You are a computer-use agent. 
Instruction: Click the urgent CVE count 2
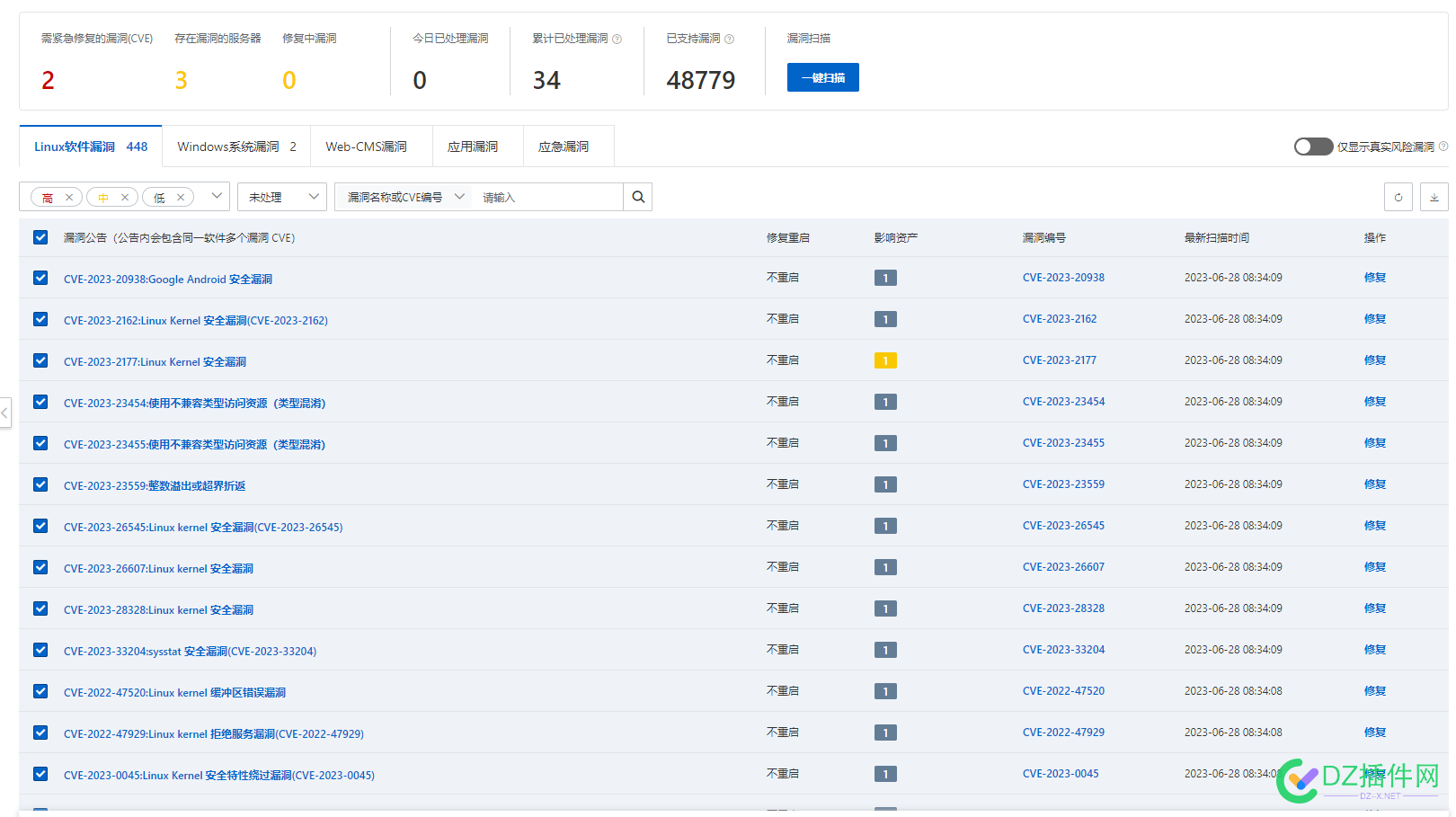pos(48,81)
